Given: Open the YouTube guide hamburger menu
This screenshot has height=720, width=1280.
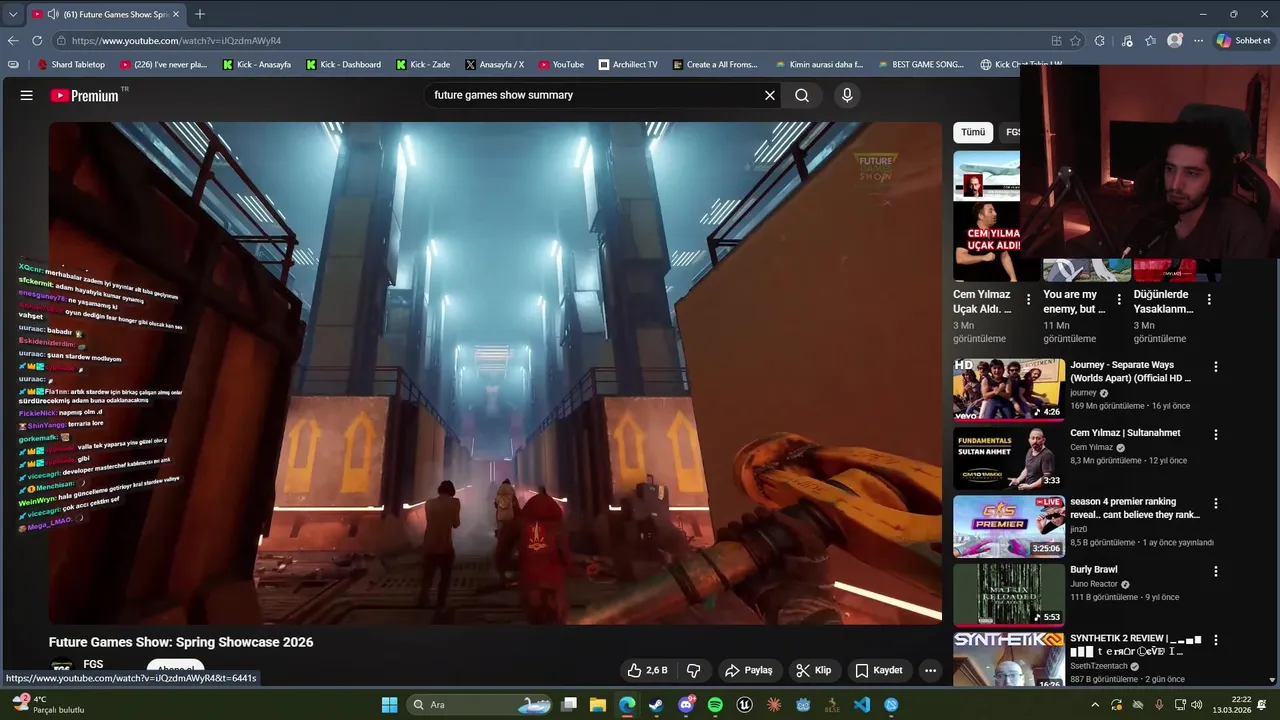Looking at the screenshot, I should (27, 95).
